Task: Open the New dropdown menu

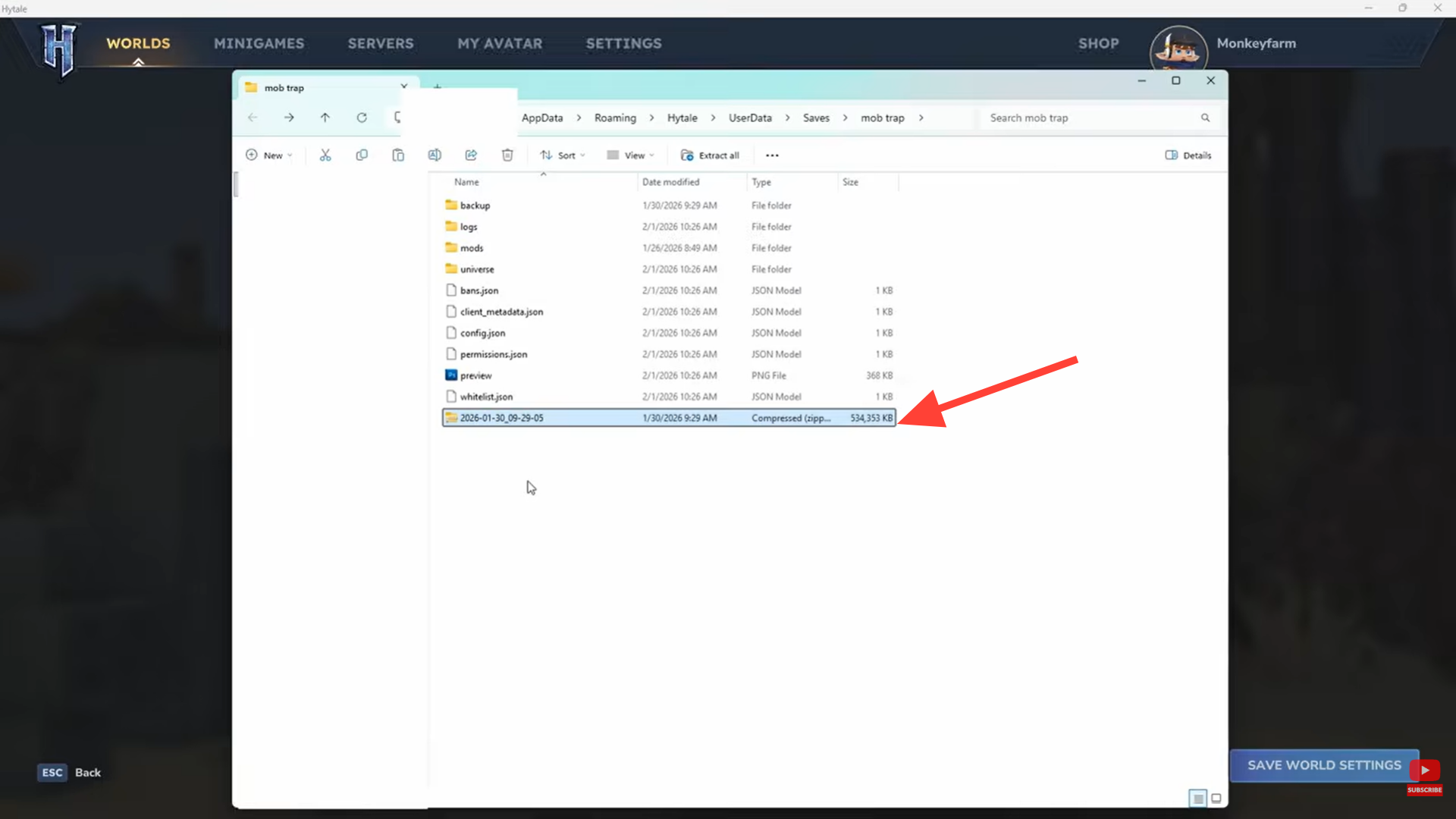Action: pyautogui.click(x=269, y=155)
